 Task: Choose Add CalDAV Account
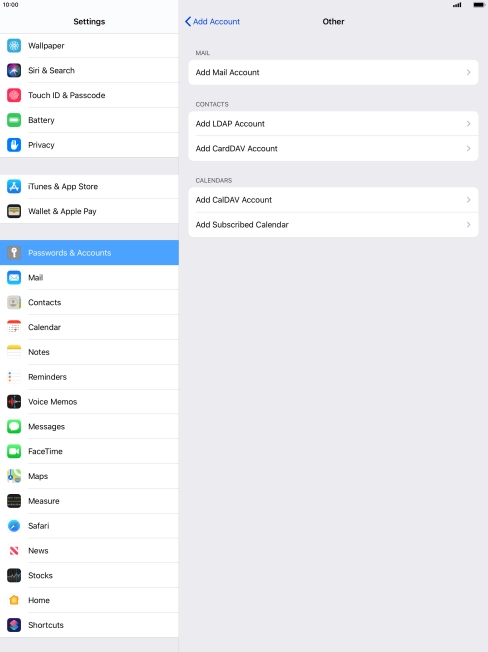tap(333, 200)
